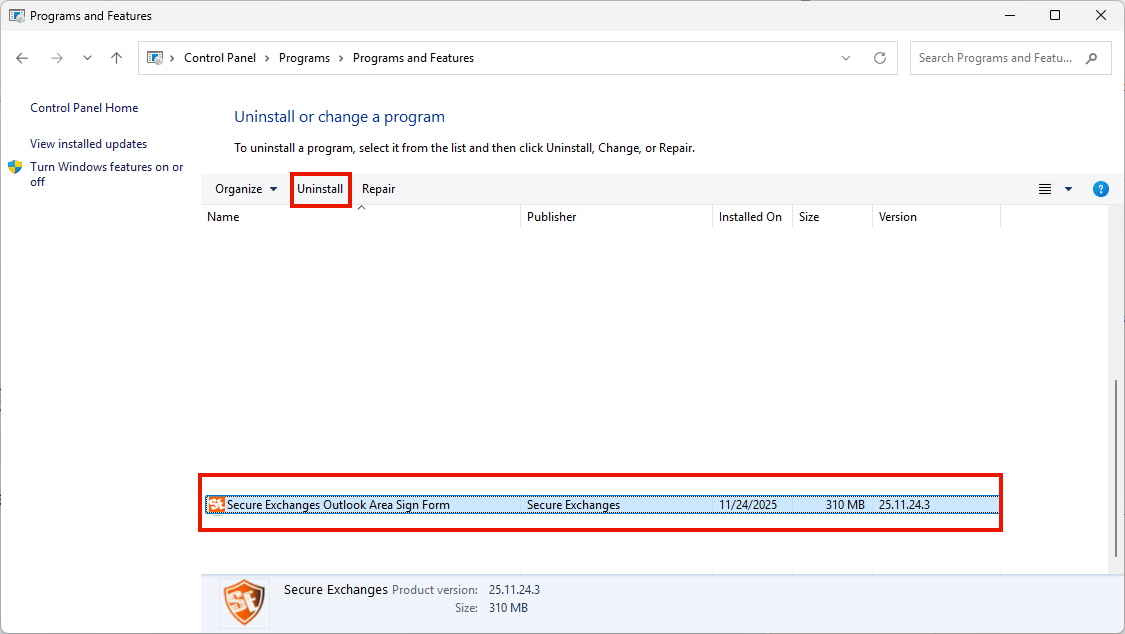
Task: Click Secure Exchanges name in details pane
Action: pyautogui.click(x=336, y=590)
